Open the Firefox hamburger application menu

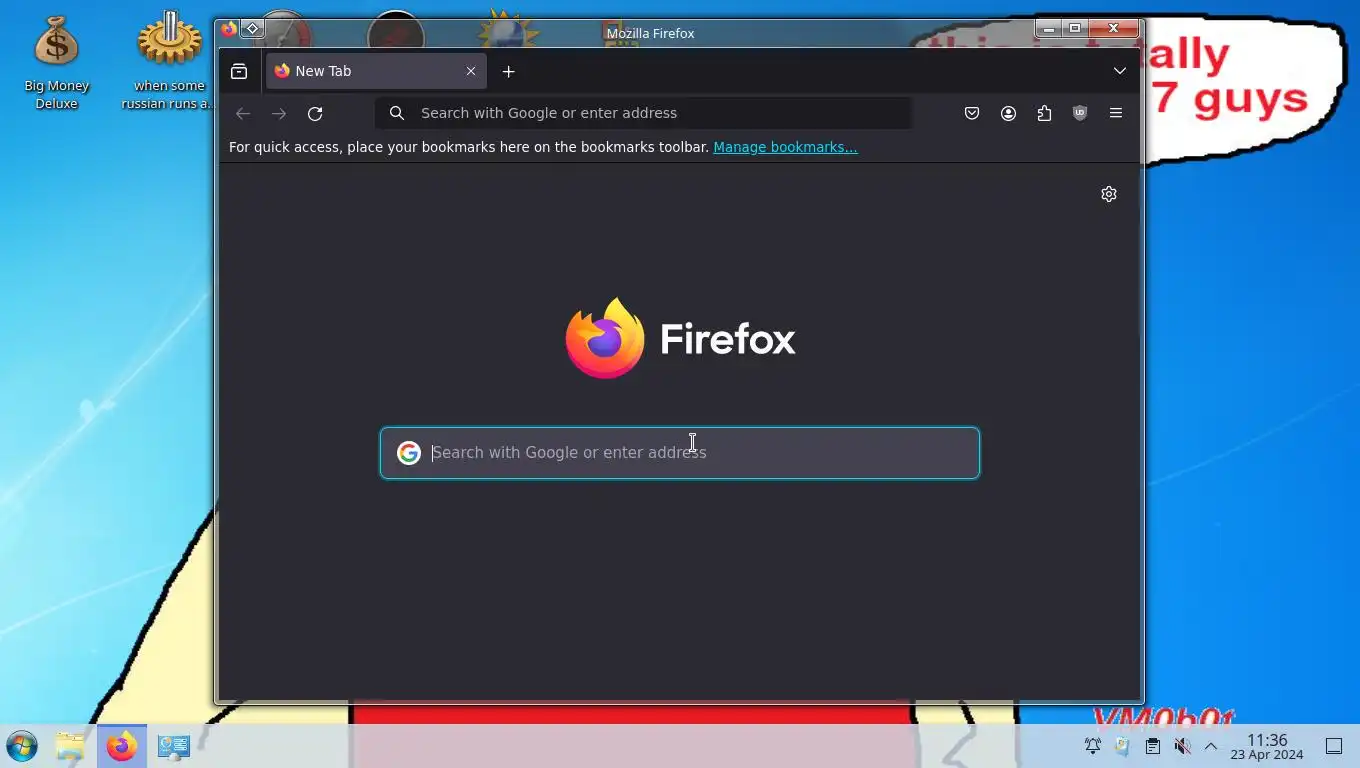(x=1116, y=113)
